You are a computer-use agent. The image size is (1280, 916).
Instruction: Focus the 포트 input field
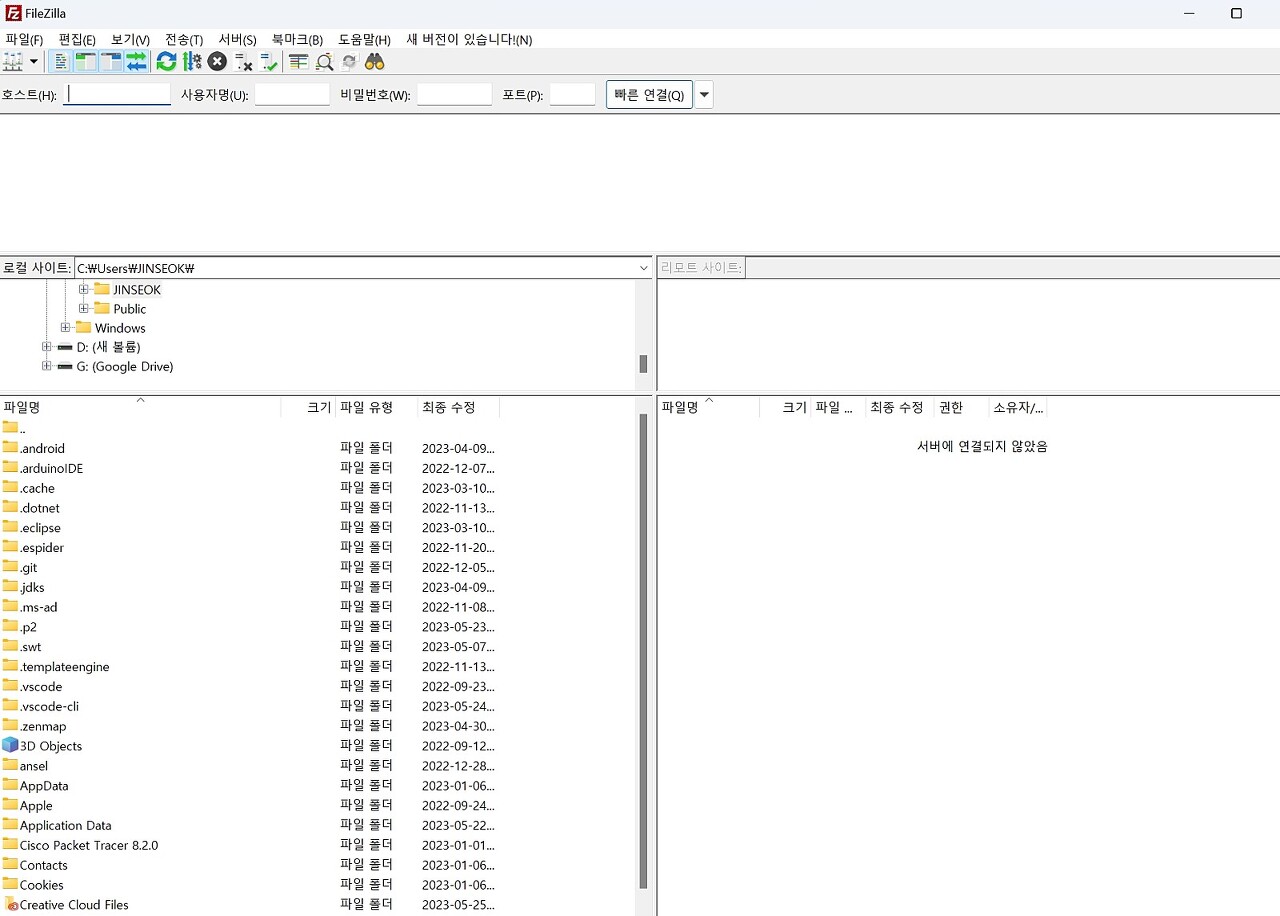pyautogui.click(x=572, y=95)
